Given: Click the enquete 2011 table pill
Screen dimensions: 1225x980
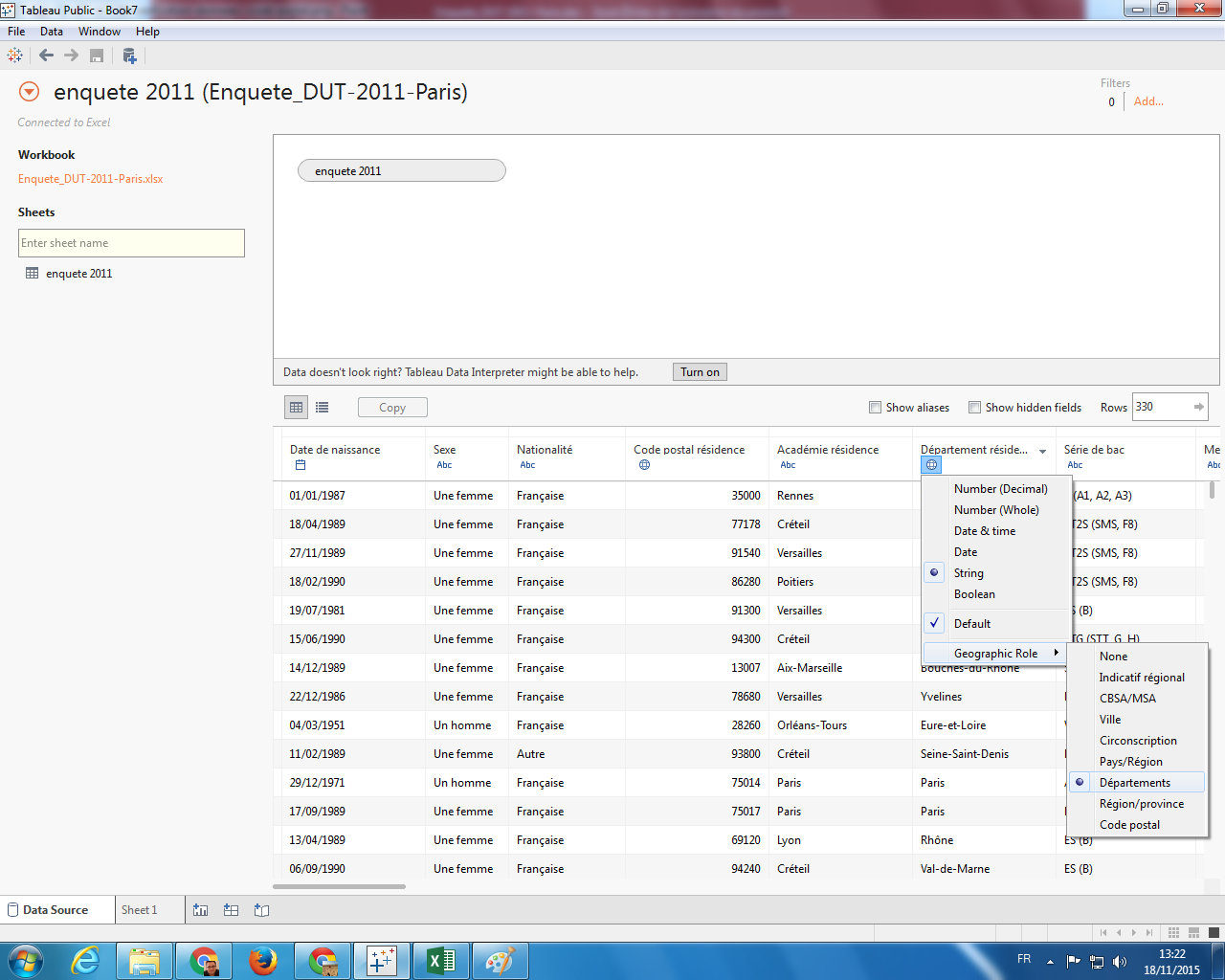Looking at the screenshot, I should click(x=402, y=170).
